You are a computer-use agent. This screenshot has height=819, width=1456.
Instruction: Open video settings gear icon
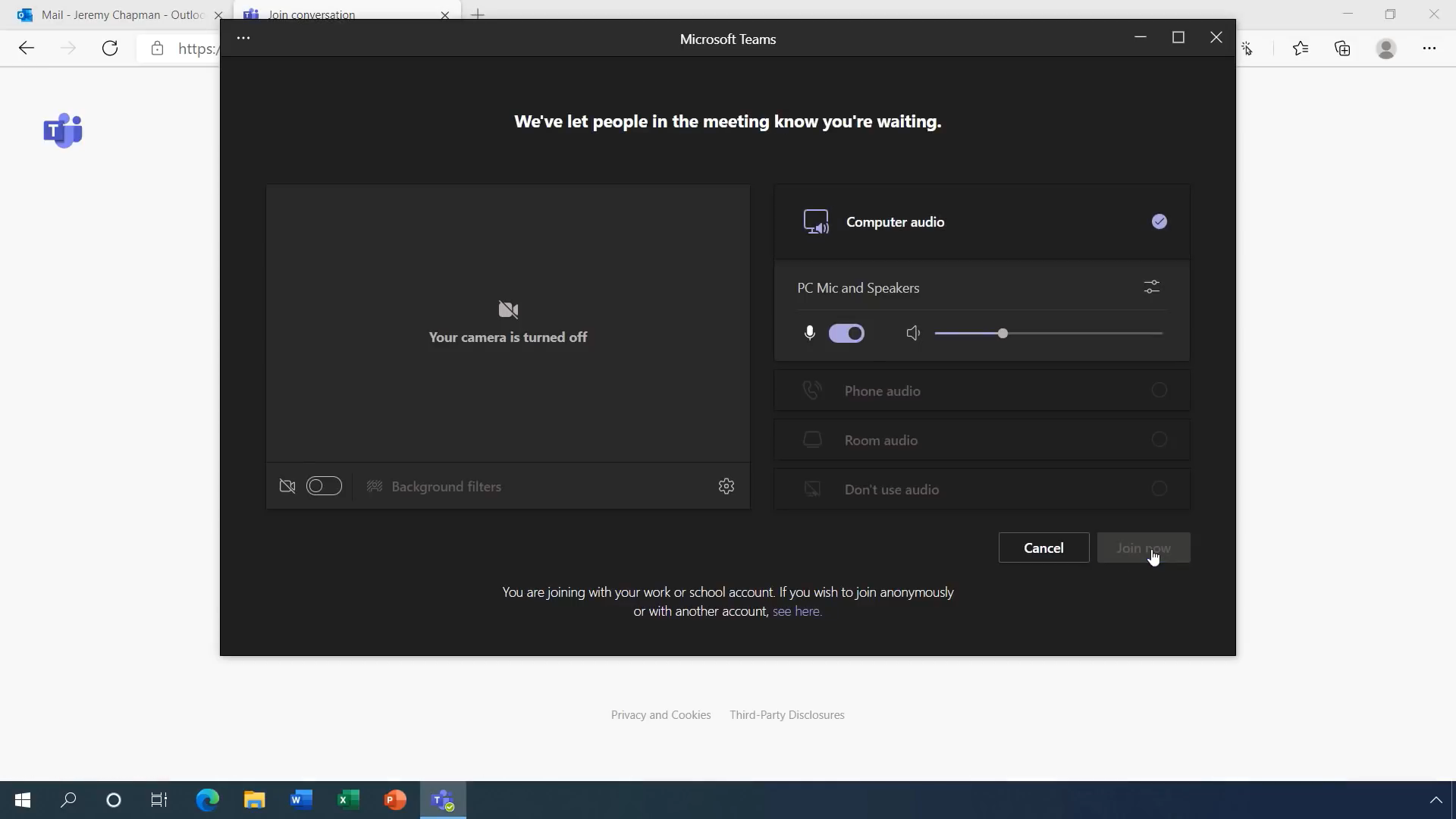726,486
